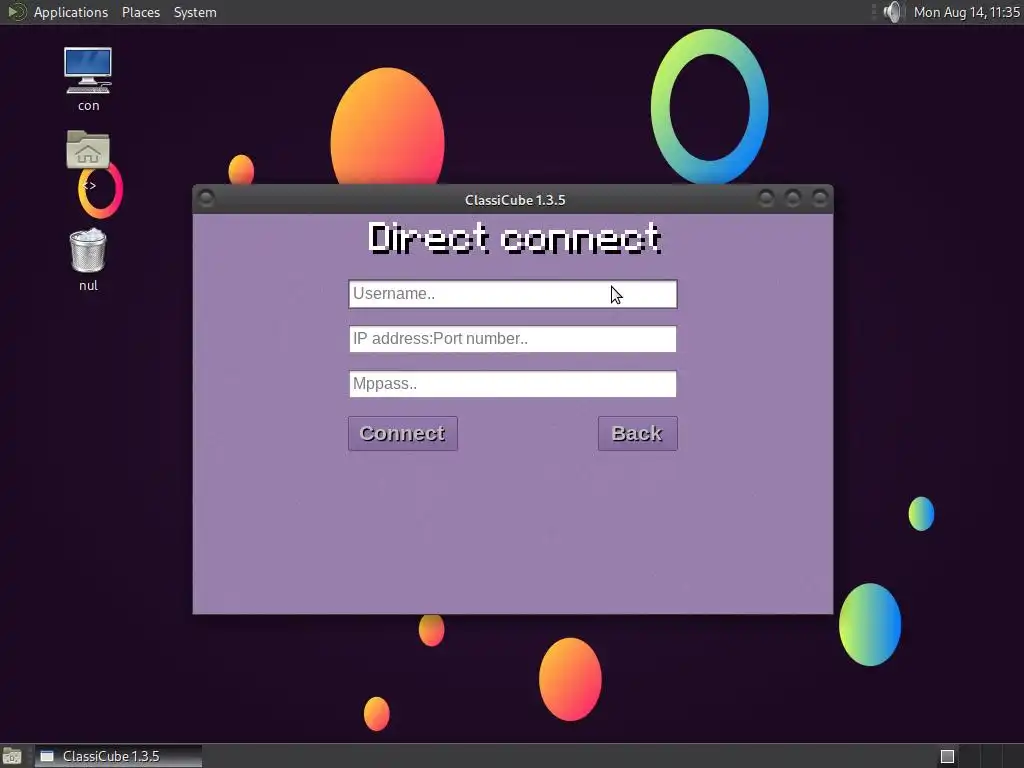
Task: Open the window menu button on ClassiCube titlebar
Action: pyautogui.click(x=206, y=197)
